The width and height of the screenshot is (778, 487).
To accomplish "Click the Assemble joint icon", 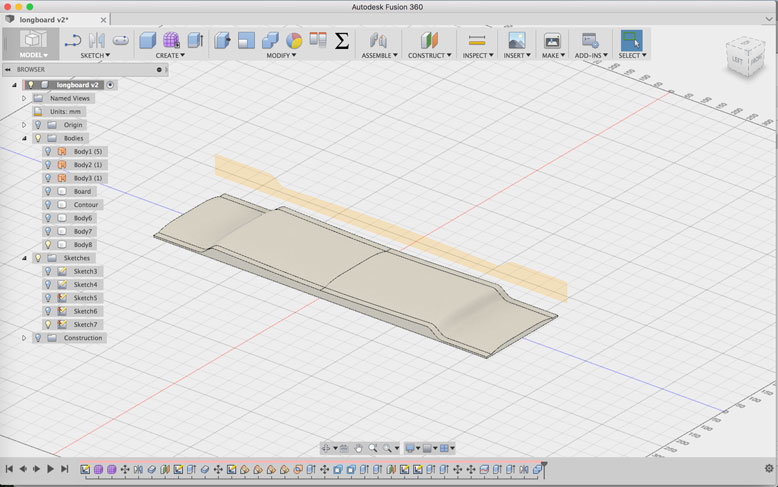I will [x=379, y=40].
